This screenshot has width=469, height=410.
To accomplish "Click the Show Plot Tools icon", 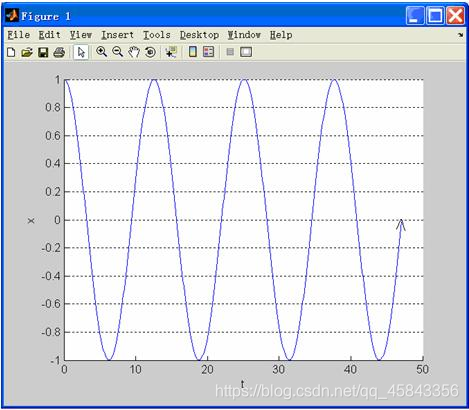I will click(246, 52).
